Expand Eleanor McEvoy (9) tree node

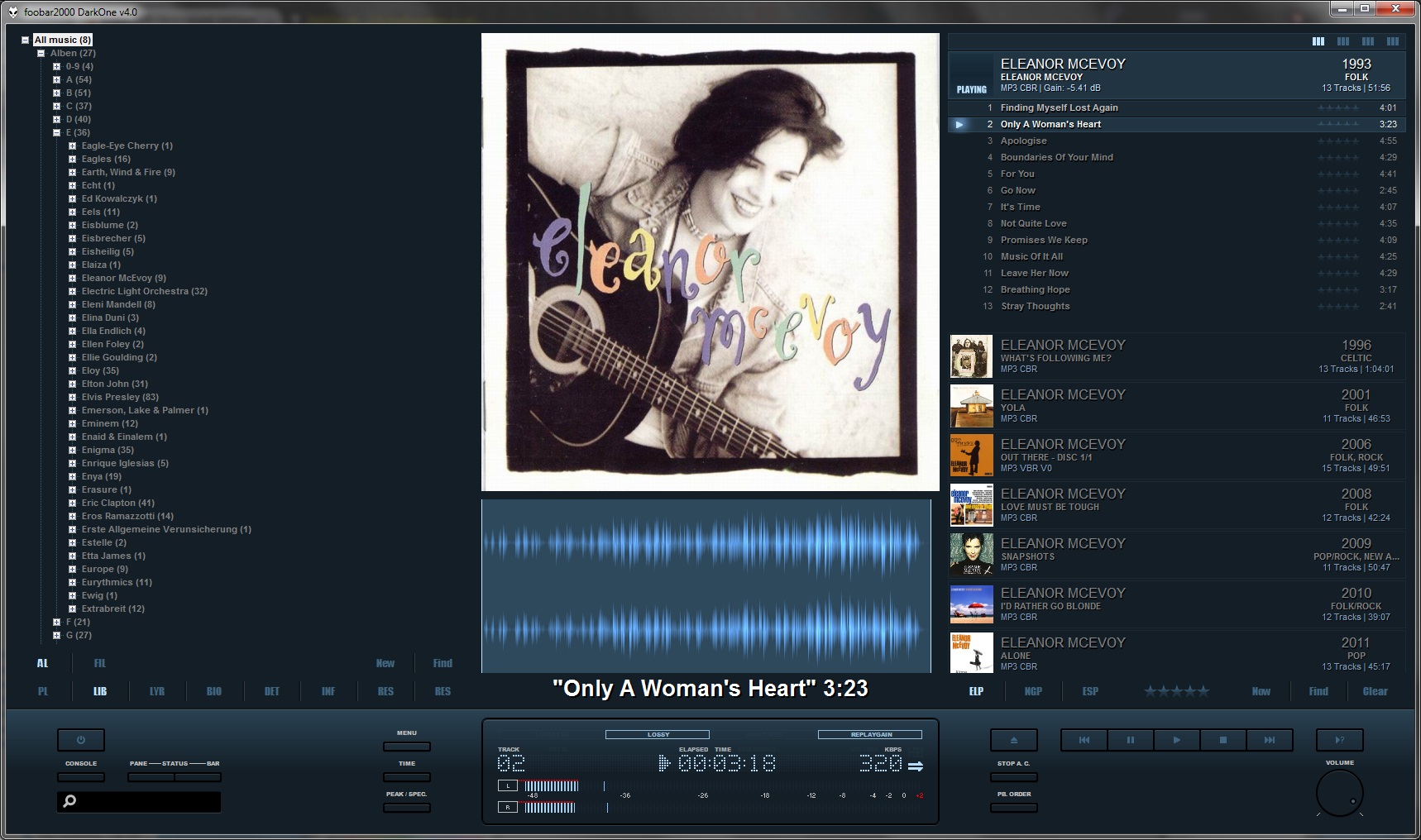point(72,278)
